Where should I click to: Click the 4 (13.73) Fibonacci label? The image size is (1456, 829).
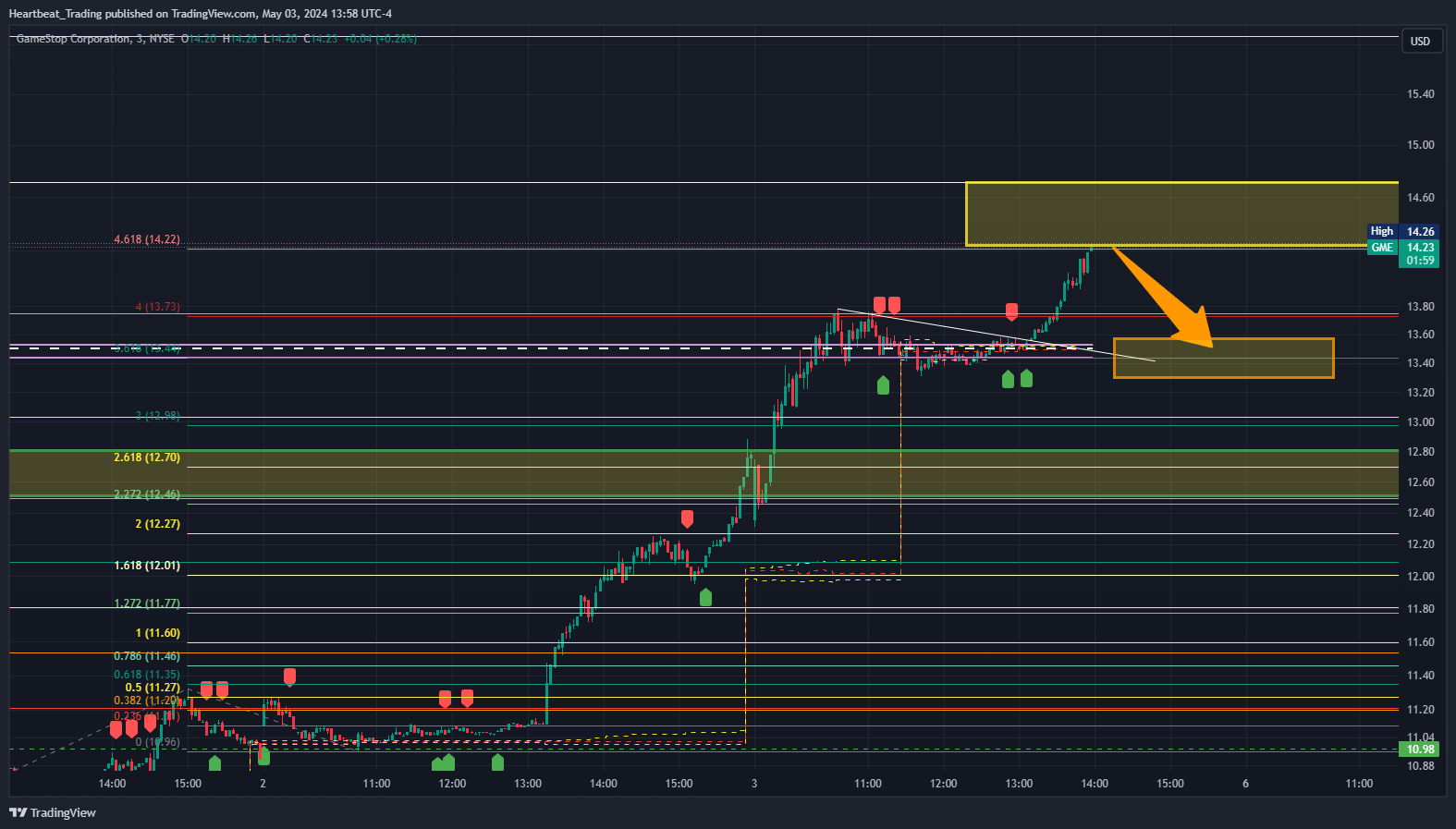tap(158, 307)
